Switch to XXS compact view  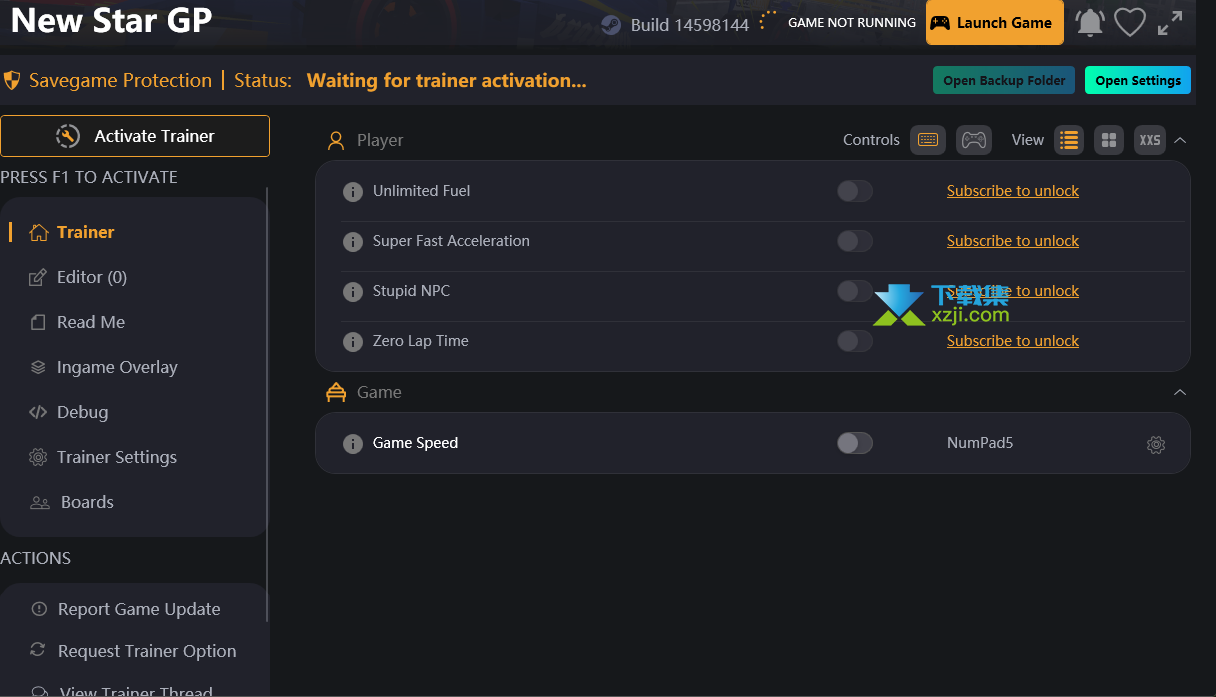1150,140
